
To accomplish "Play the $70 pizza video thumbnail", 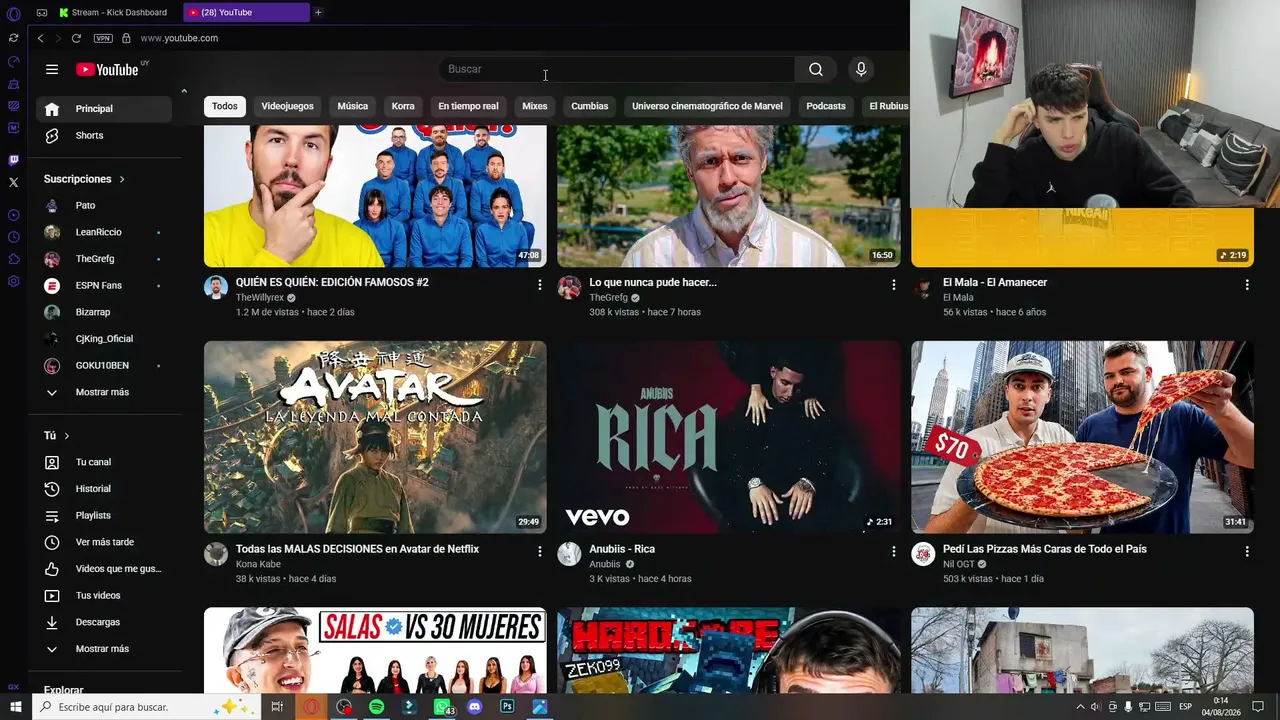I will [x=1082, y=437].
